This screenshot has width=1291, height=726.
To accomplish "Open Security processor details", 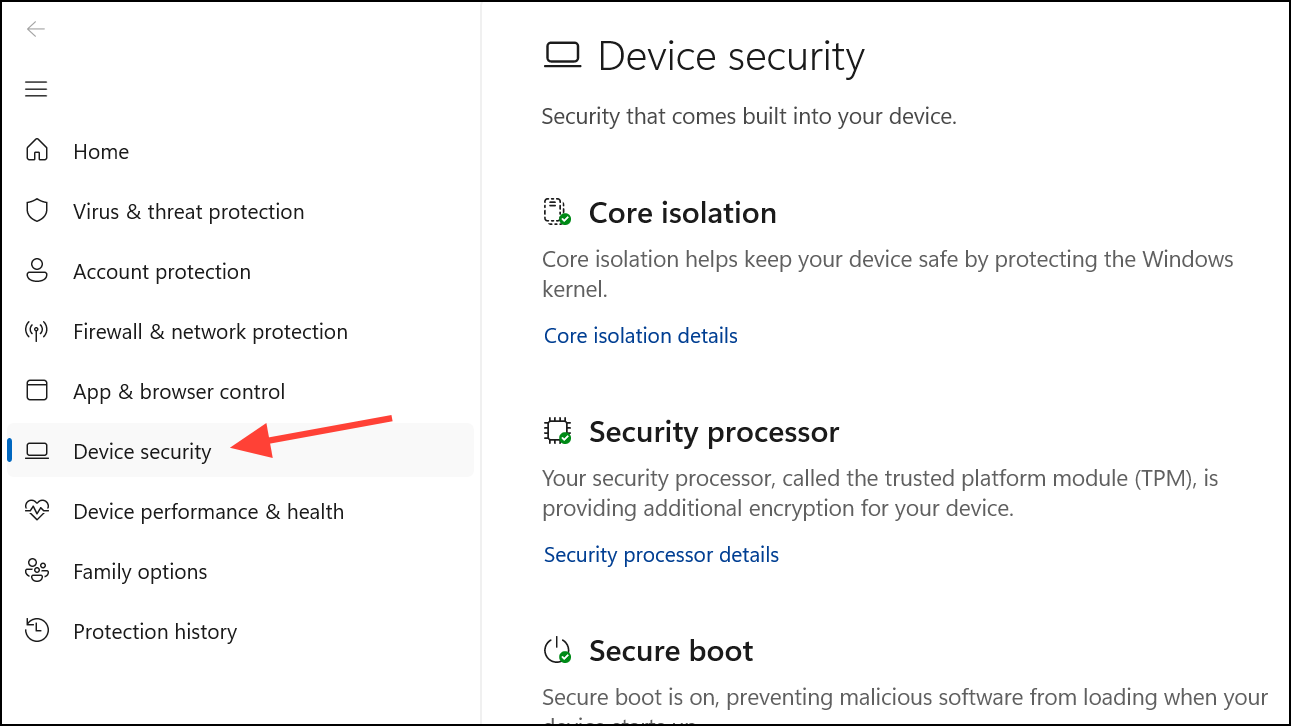I will coord(661,554).
